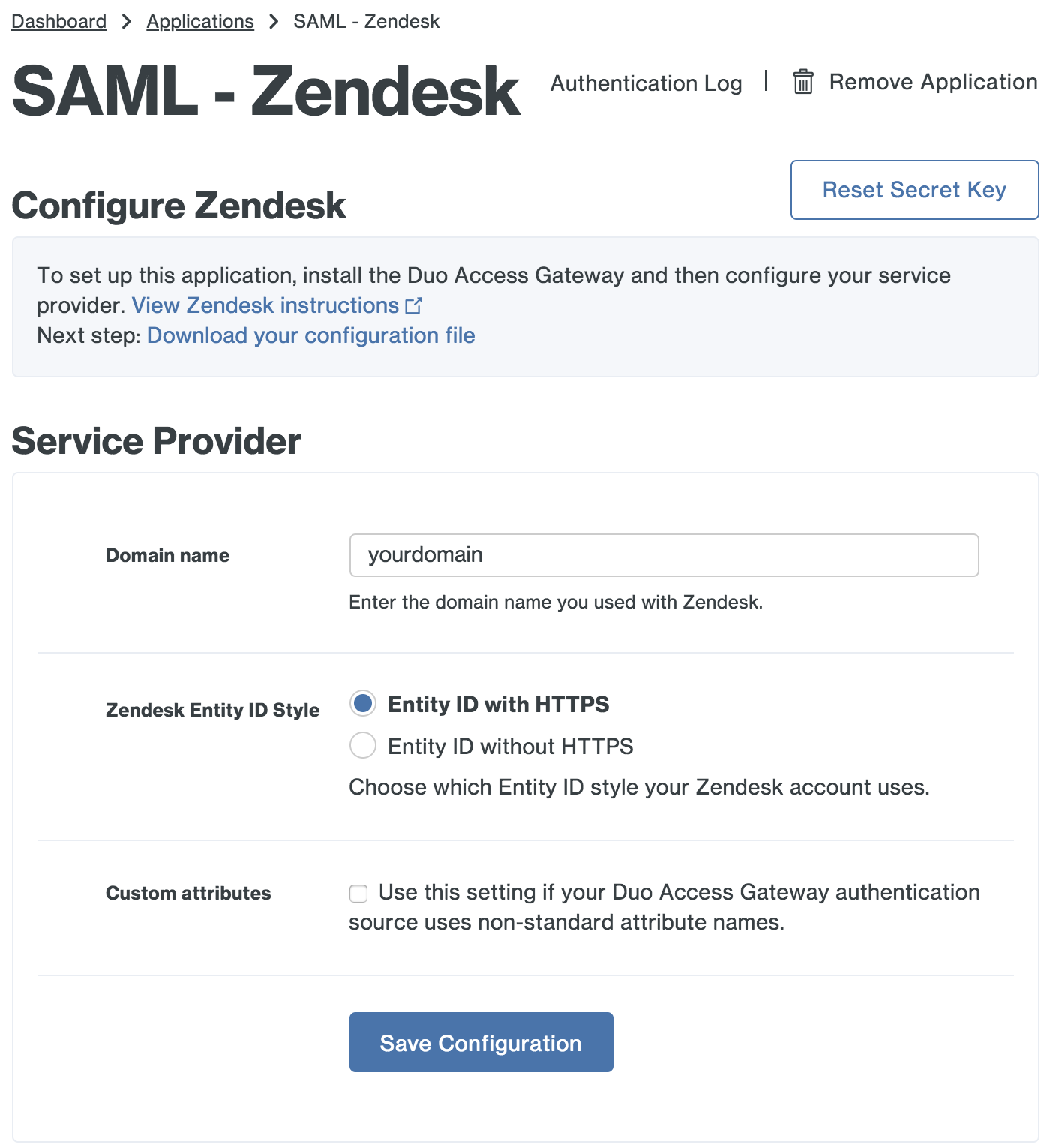The height and width of the screenshot is (1148, 1056).
Task: Click the external link icon after Zendesk instructions
Action: (414, 305)
